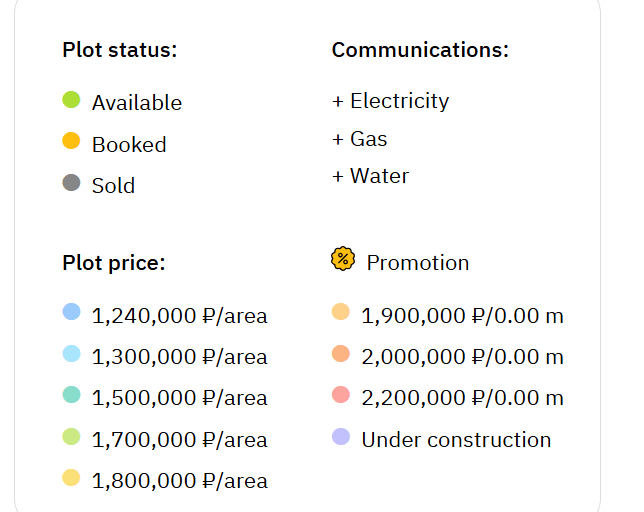Click the "+ Gas" communications item

(x=360, y=139)
